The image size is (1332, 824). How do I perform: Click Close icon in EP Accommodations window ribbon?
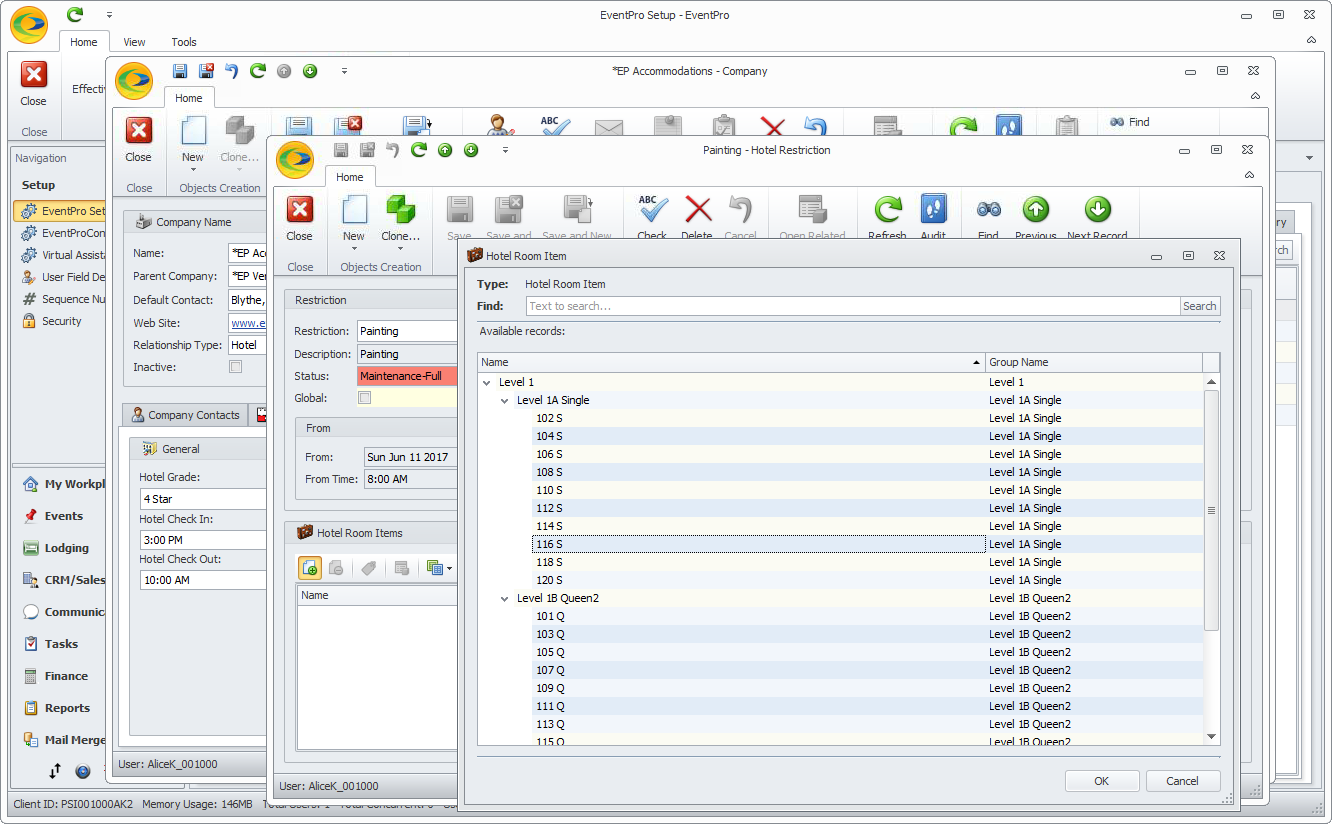tap(139, 131)
